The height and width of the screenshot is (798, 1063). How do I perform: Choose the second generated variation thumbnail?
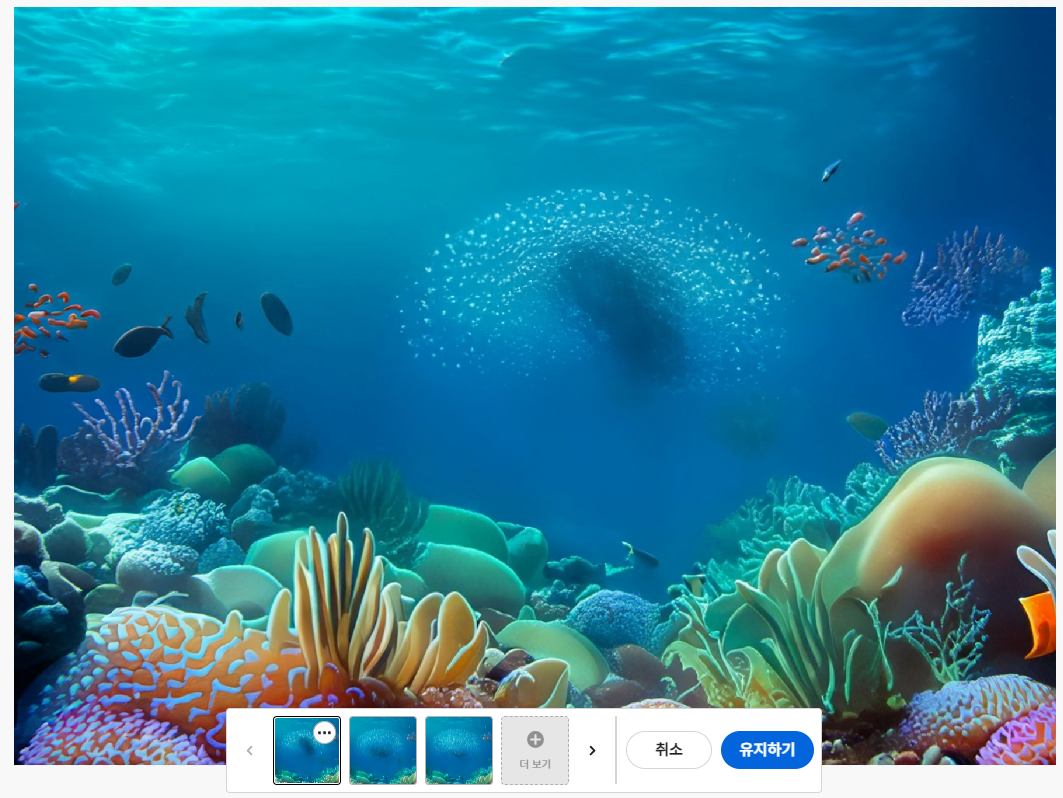[383, 750]
